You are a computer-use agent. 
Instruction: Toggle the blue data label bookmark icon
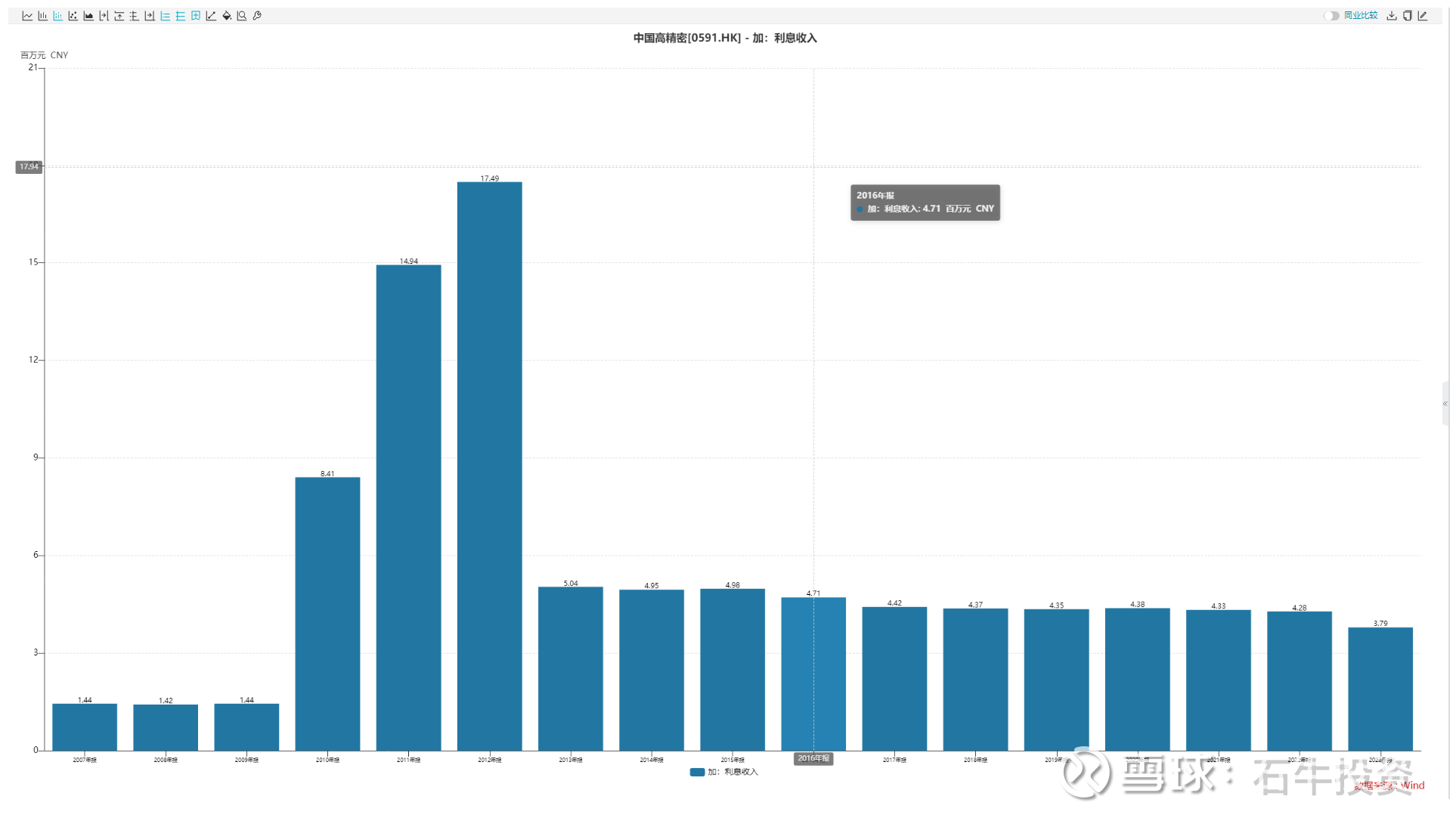[x=196, y=16]
